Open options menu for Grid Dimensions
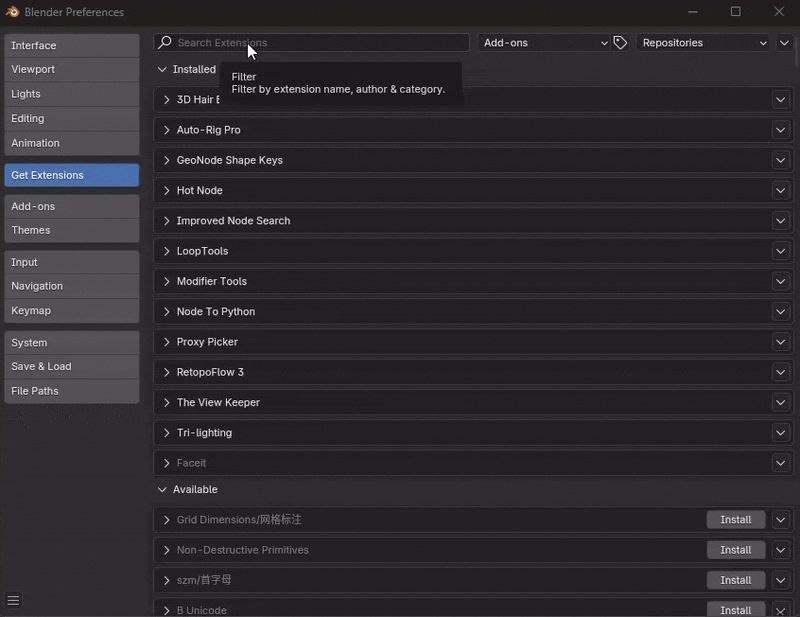This screenshot has width=800, height=617. pyautogui.click(x=780, y=520)
